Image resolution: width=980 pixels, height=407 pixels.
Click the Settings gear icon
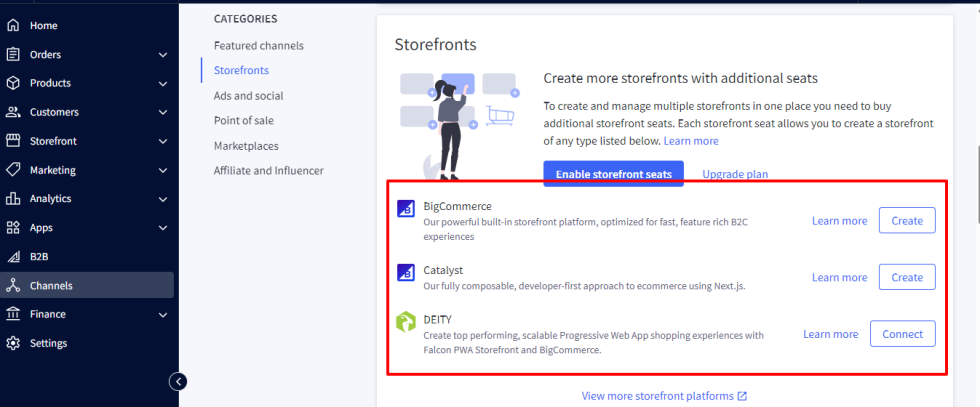(13, 343)
